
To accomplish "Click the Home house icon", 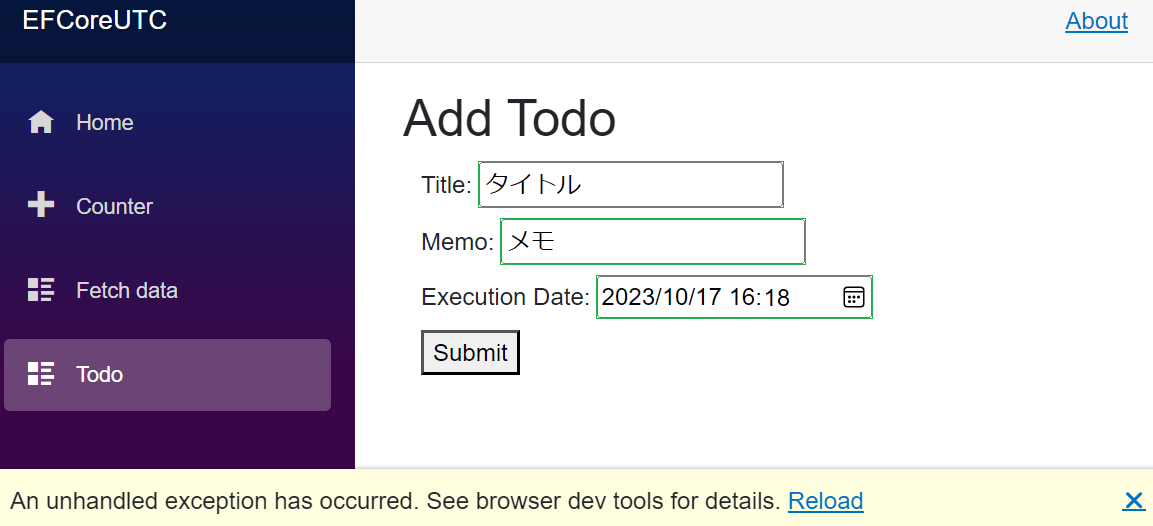I will [41, 122].
